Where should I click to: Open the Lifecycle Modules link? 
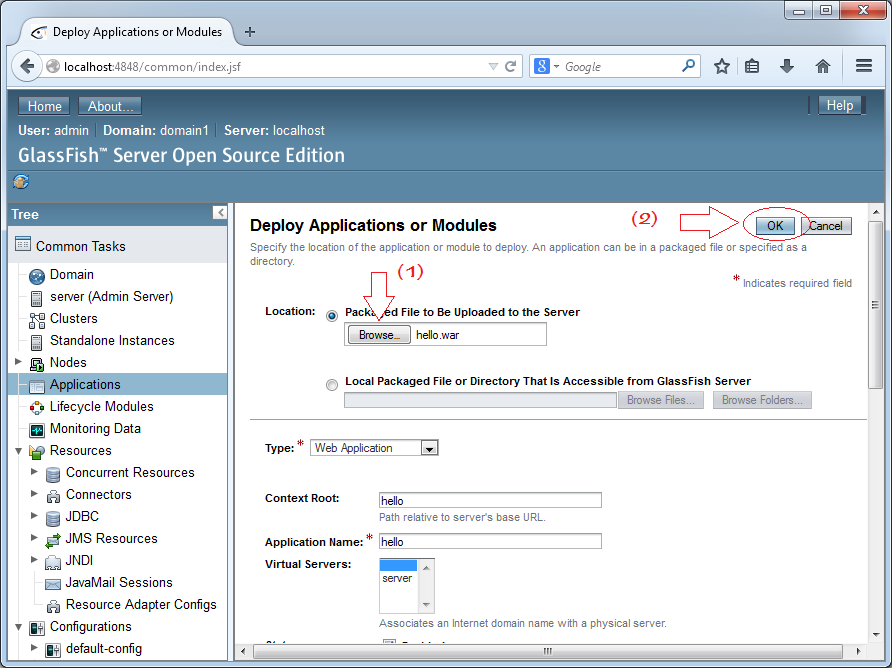point(102,406)
